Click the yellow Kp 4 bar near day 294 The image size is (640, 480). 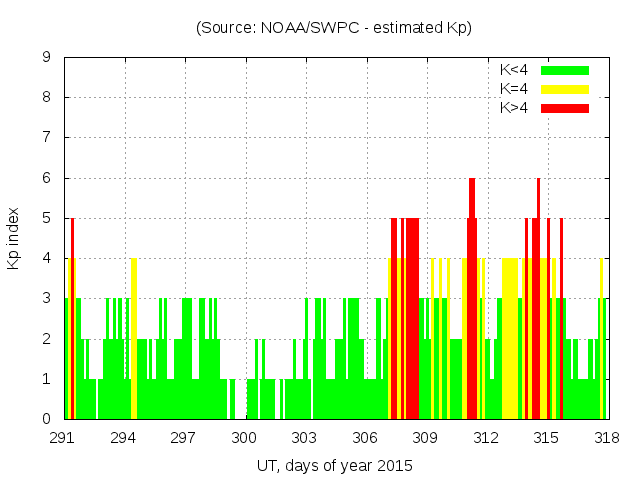click(134, 340)
